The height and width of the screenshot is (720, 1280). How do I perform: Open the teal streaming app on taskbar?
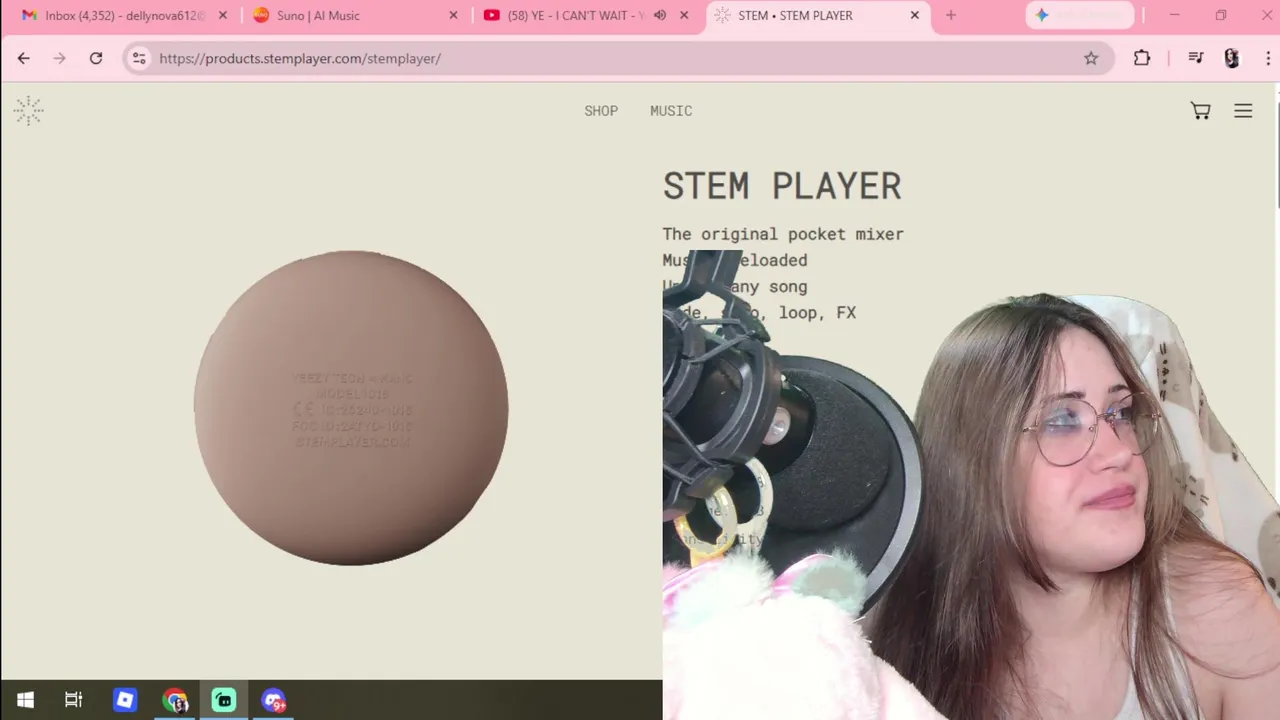click(x=224, y=700)
